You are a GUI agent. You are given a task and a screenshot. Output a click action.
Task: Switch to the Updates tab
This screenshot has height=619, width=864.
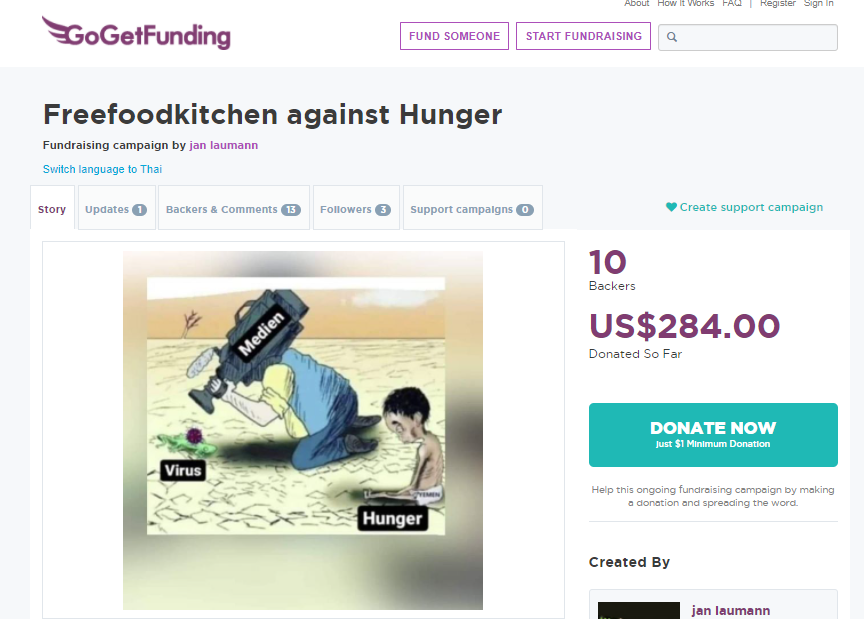click(116, 208)
